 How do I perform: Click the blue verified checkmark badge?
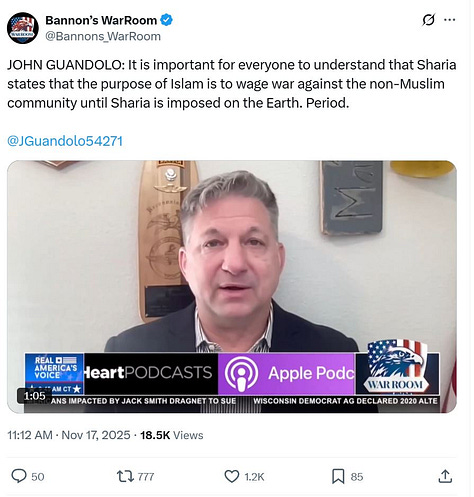[x=167, y=20]
